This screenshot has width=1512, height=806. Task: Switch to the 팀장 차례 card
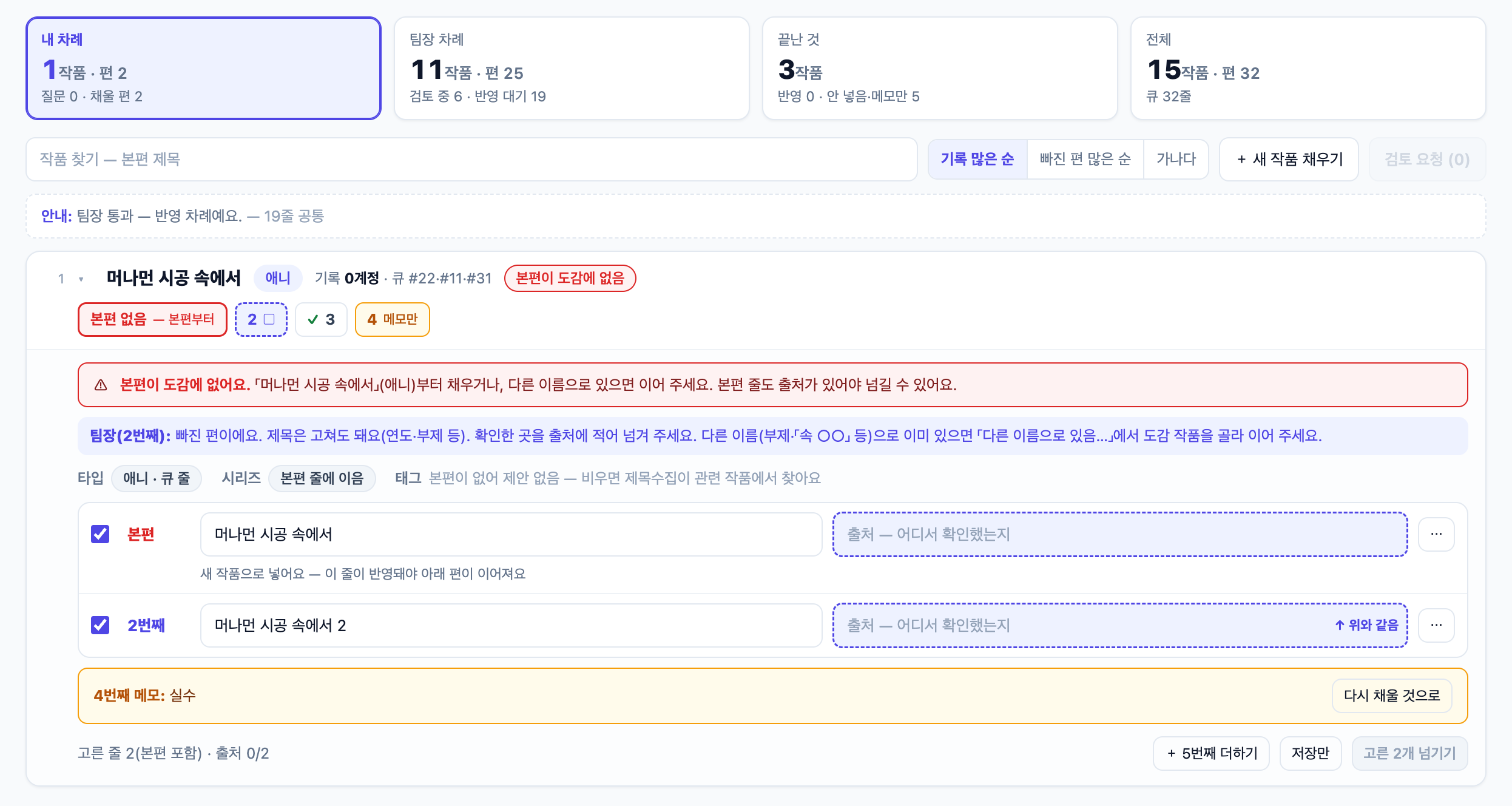[571, 68]
